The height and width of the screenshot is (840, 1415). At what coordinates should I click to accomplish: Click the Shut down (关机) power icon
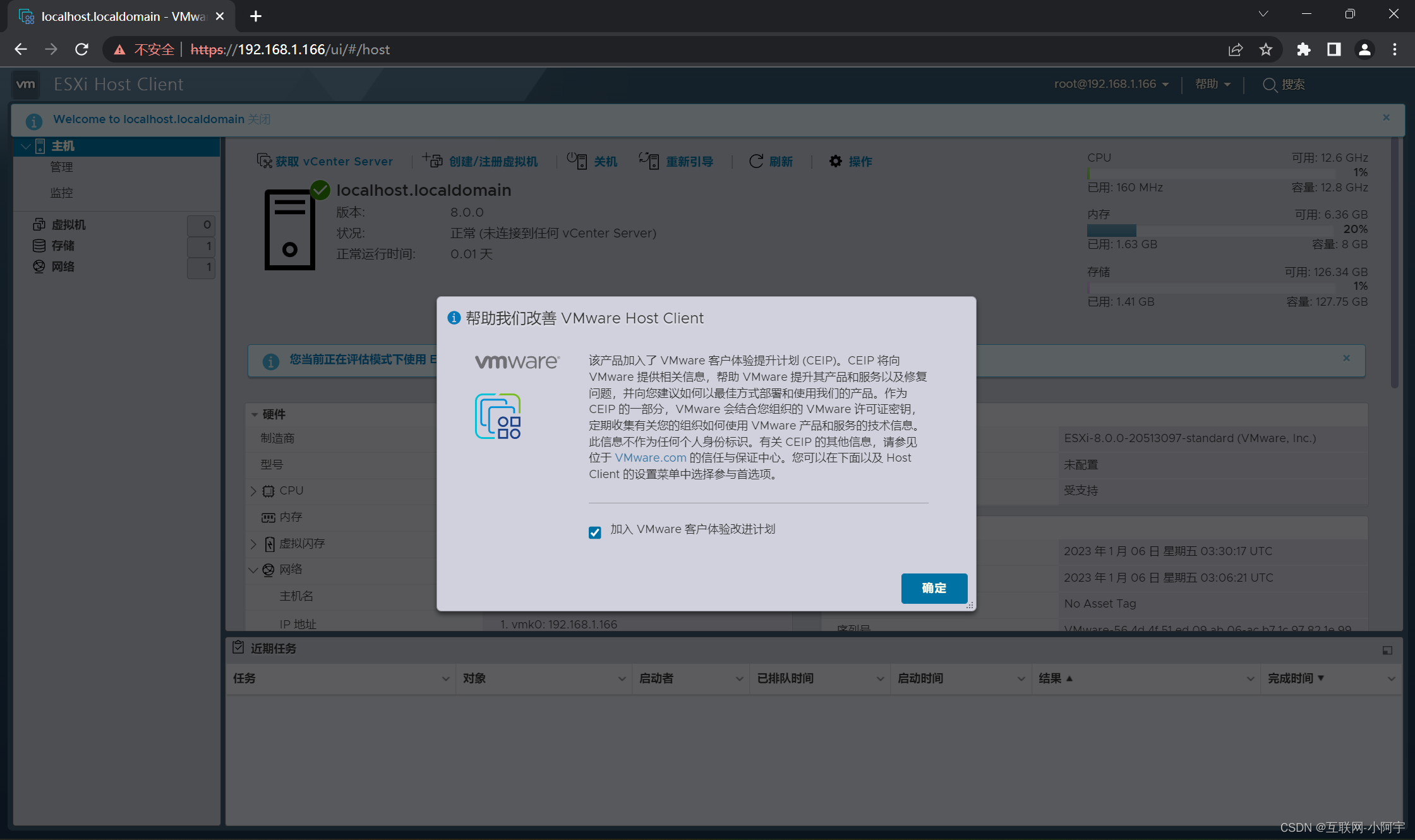(576, 160)
